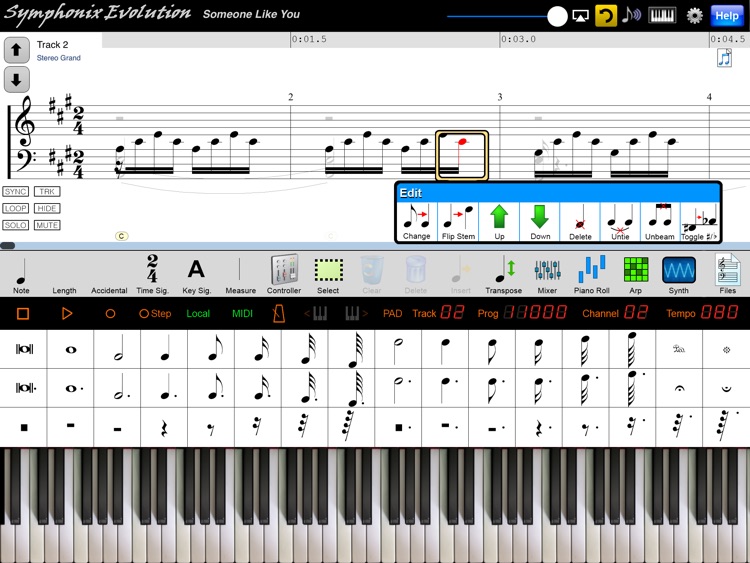750x563 pixels.
Task: Click the Tempo 080 display
Action: 702,313
